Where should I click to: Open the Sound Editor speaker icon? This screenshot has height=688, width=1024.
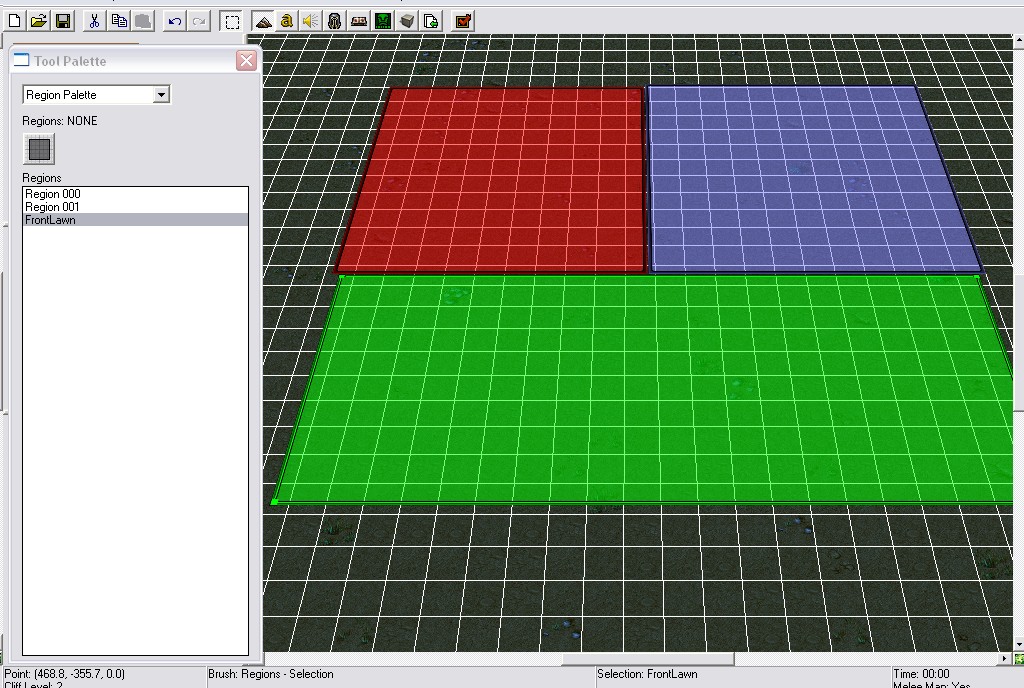310,22
